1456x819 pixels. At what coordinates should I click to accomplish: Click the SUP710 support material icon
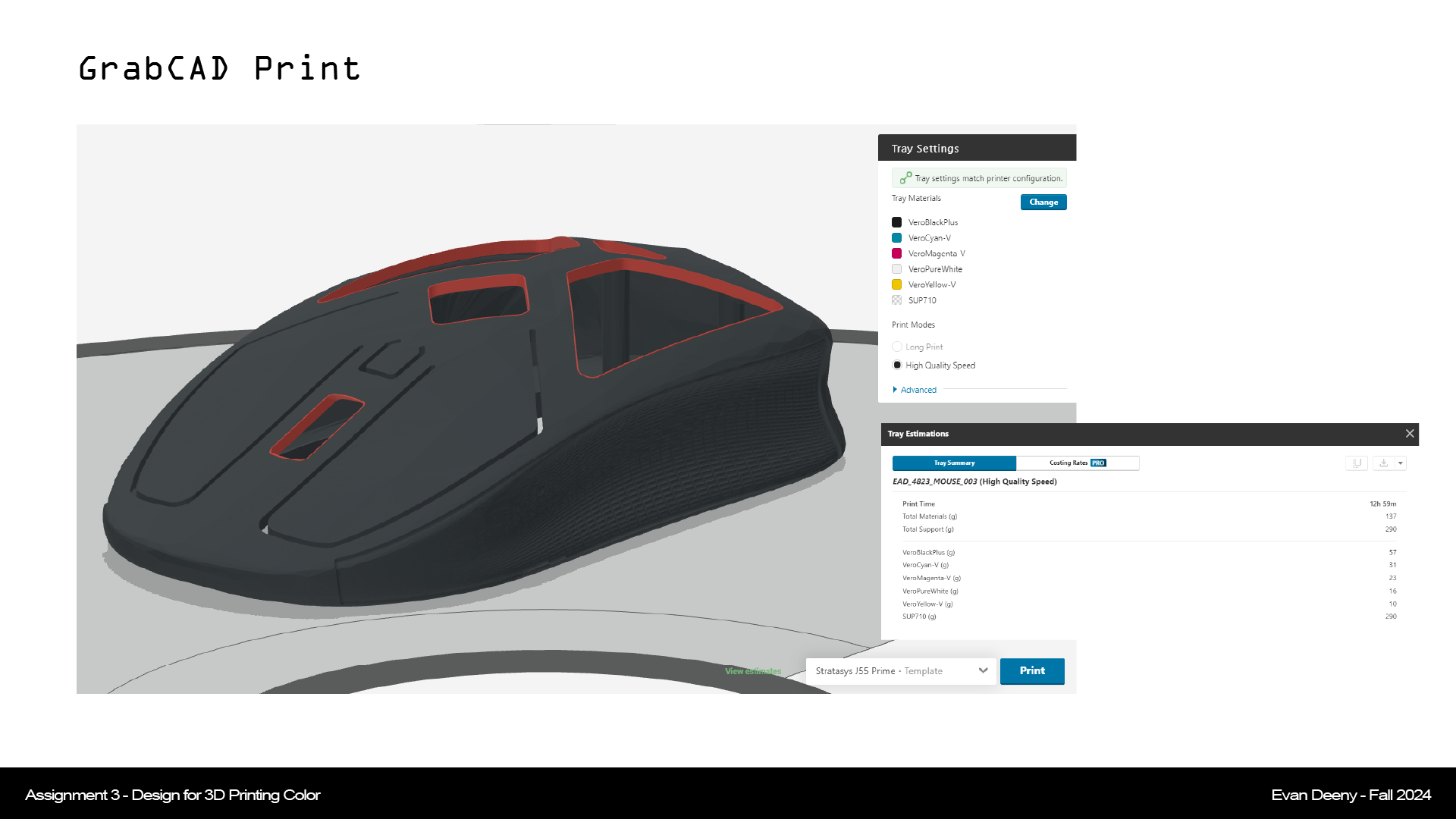tap(896, 300)
